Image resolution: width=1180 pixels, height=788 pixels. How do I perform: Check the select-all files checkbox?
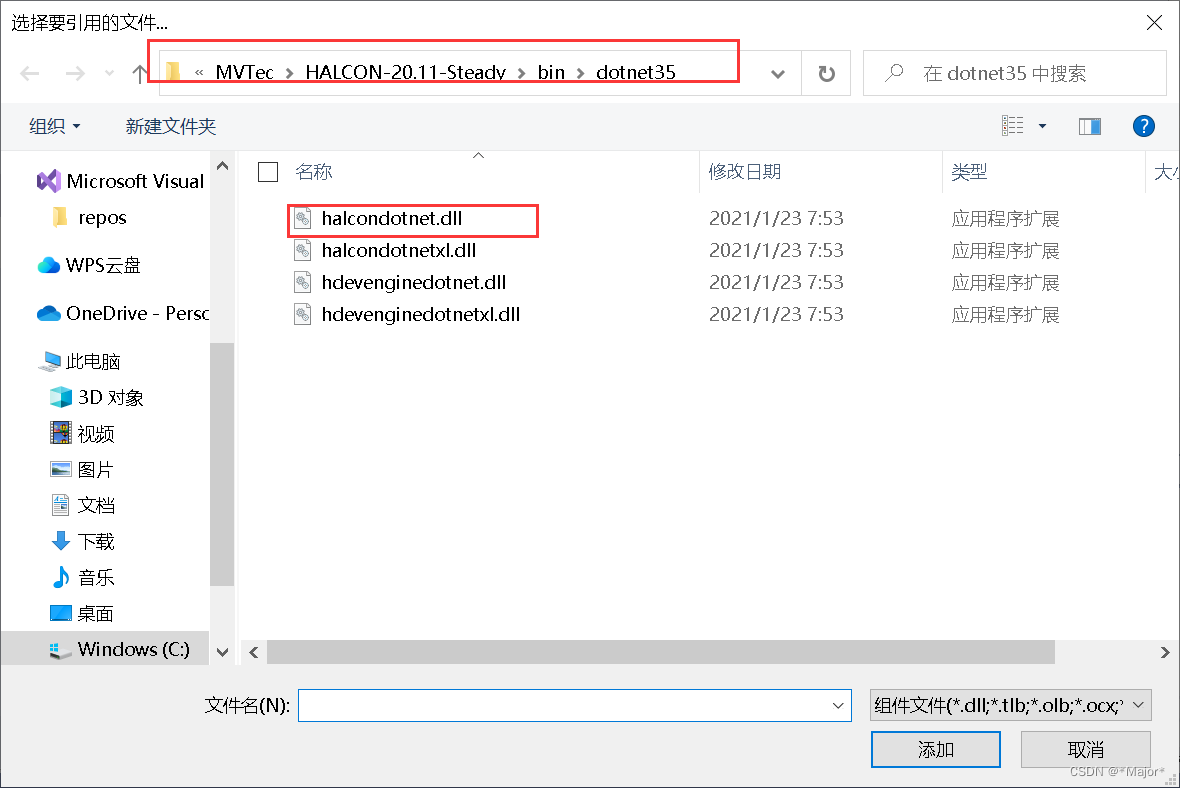click(267, 171)
